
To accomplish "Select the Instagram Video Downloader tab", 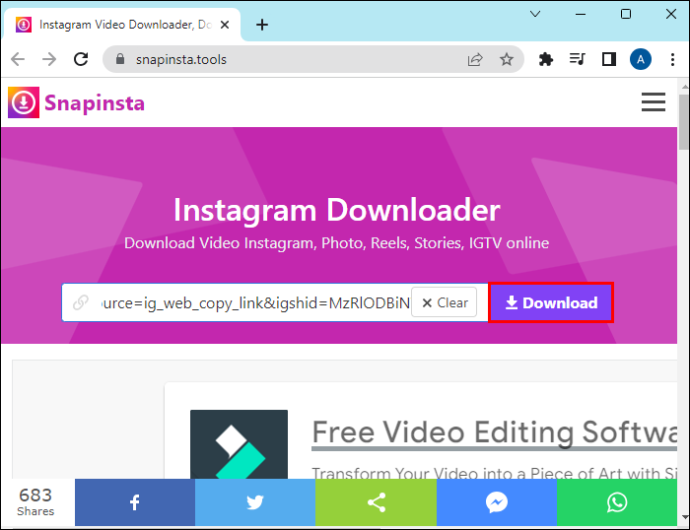I will pos(122,25).
